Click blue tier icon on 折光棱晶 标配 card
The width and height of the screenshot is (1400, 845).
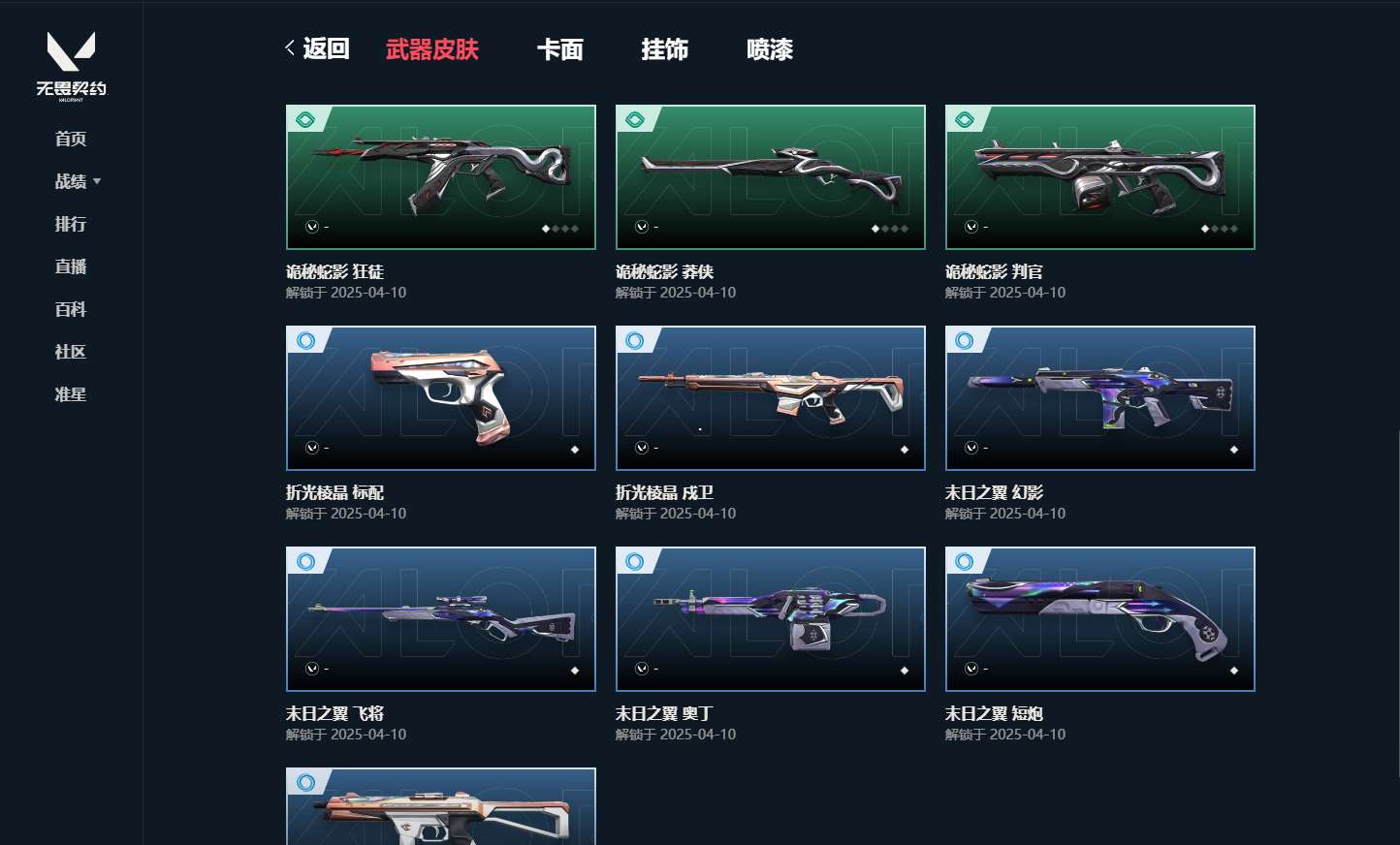click(x=305, y=341)
